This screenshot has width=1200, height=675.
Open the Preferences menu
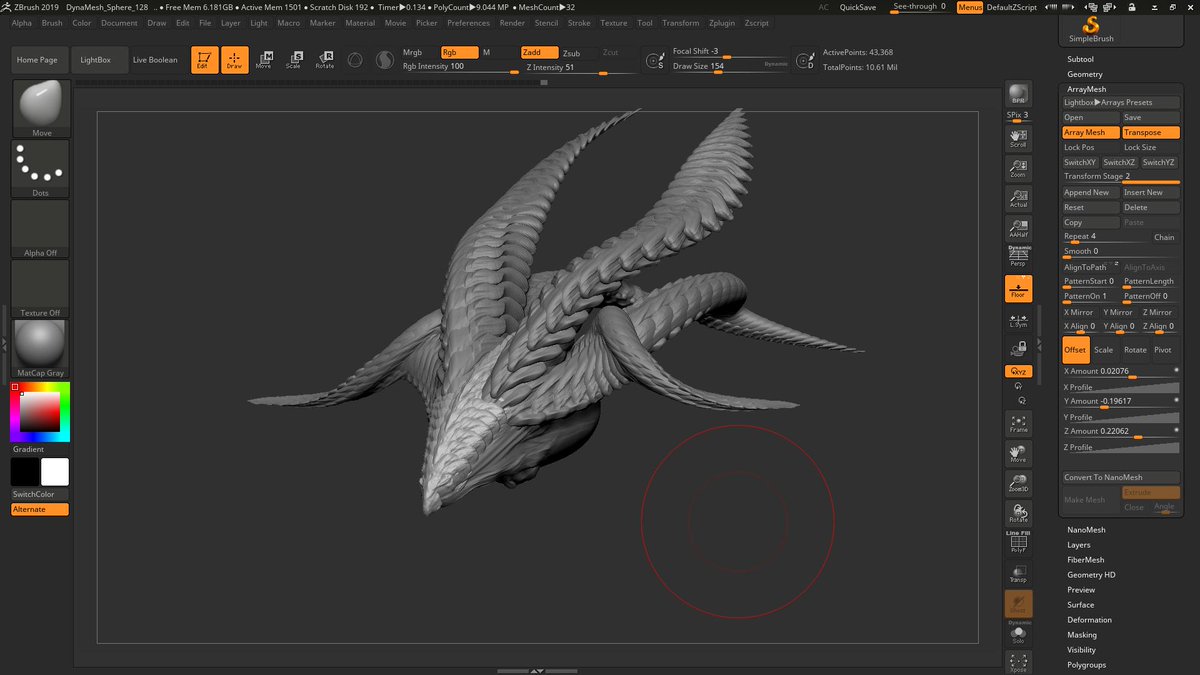pyautogui.click(x=468, y=23)
